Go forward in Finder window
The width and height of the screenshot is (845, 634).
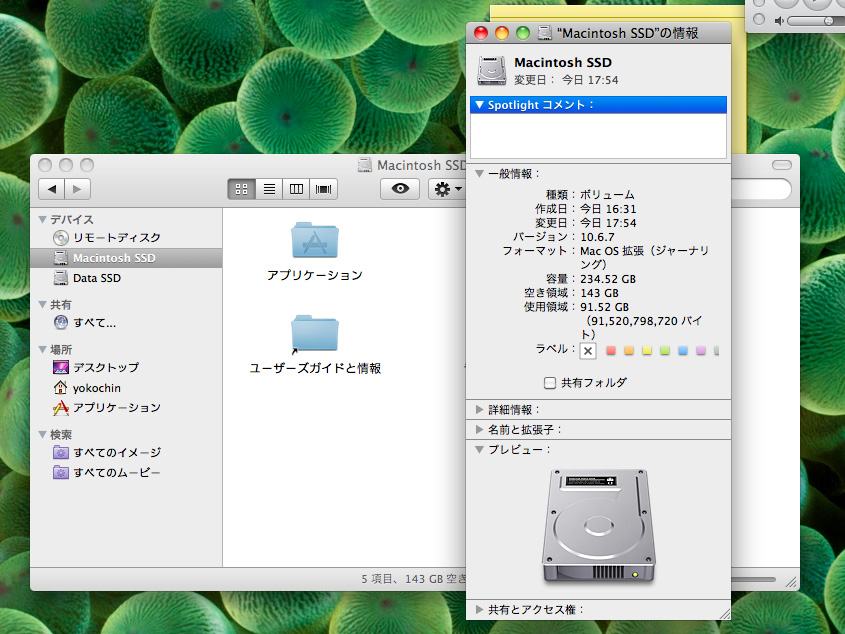78,189
